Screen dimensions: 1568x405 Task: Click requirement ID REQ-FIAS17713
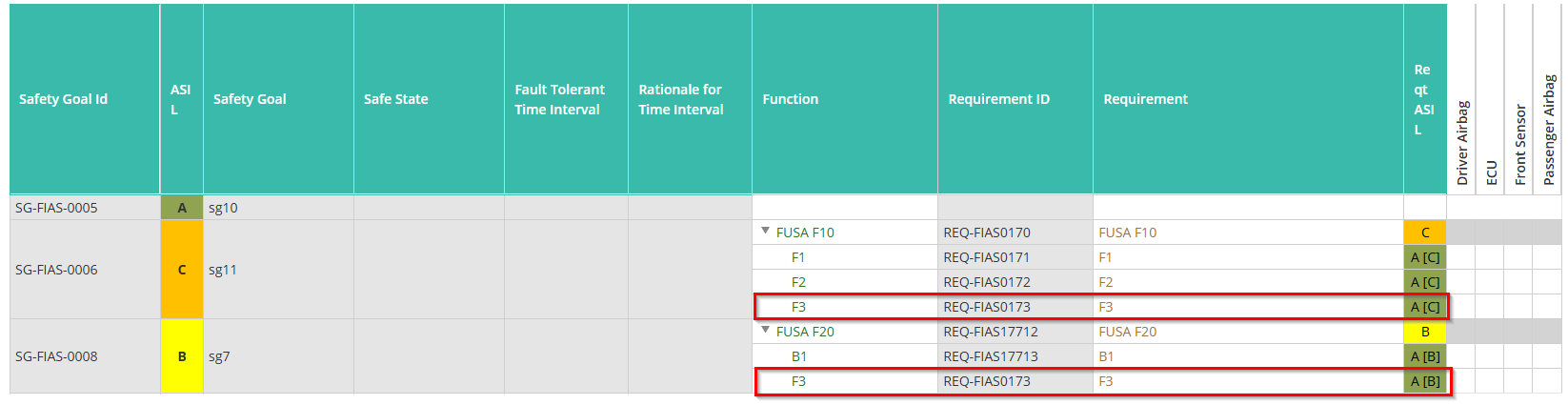991,356
